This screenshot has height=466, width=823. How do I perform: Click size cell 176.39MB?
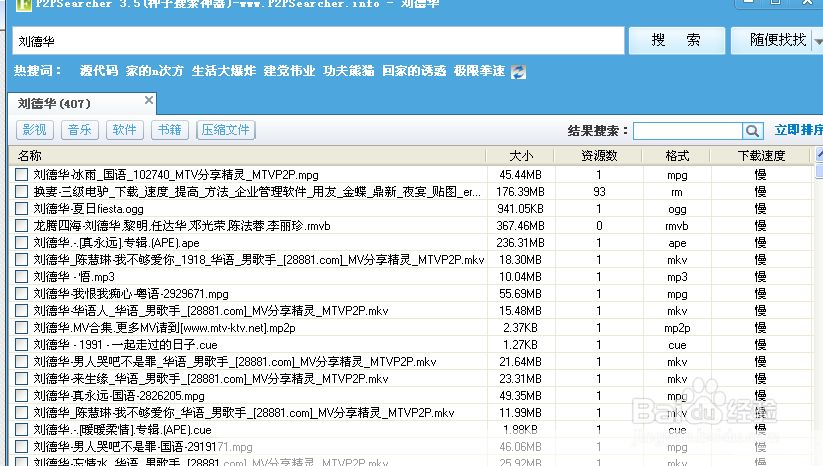(520, 192)
